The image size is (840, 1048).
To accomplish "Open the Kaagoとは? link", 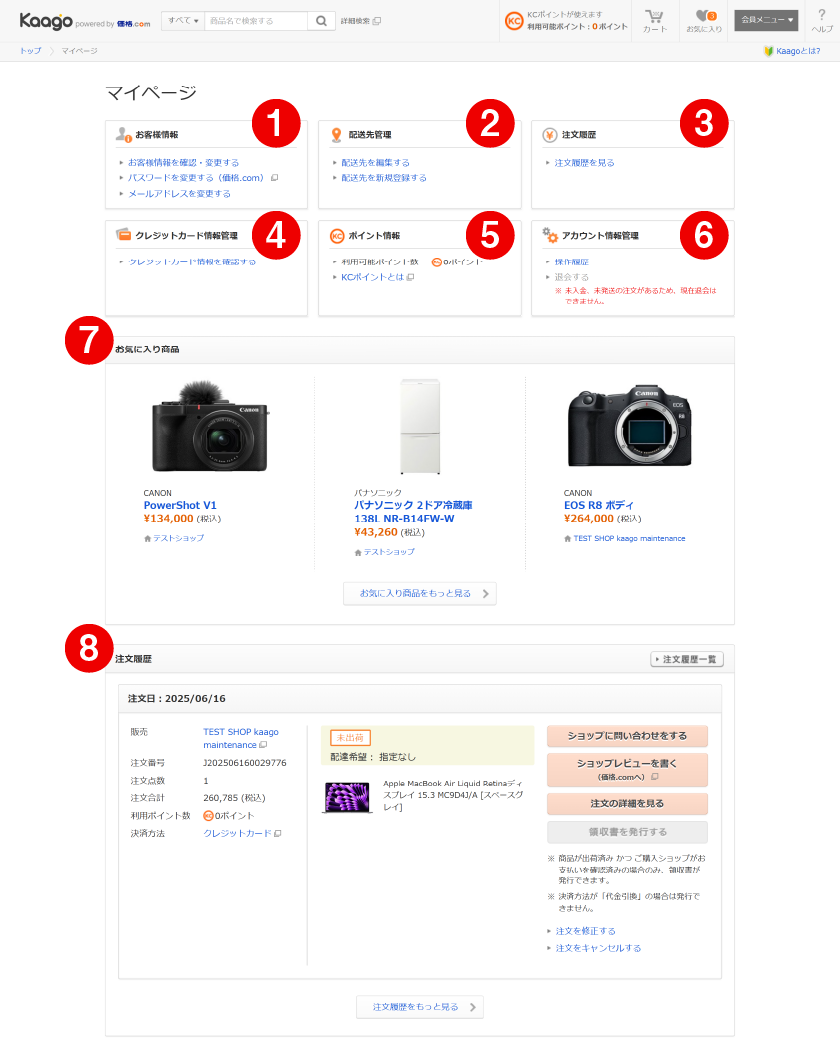I will coord(798,51).
